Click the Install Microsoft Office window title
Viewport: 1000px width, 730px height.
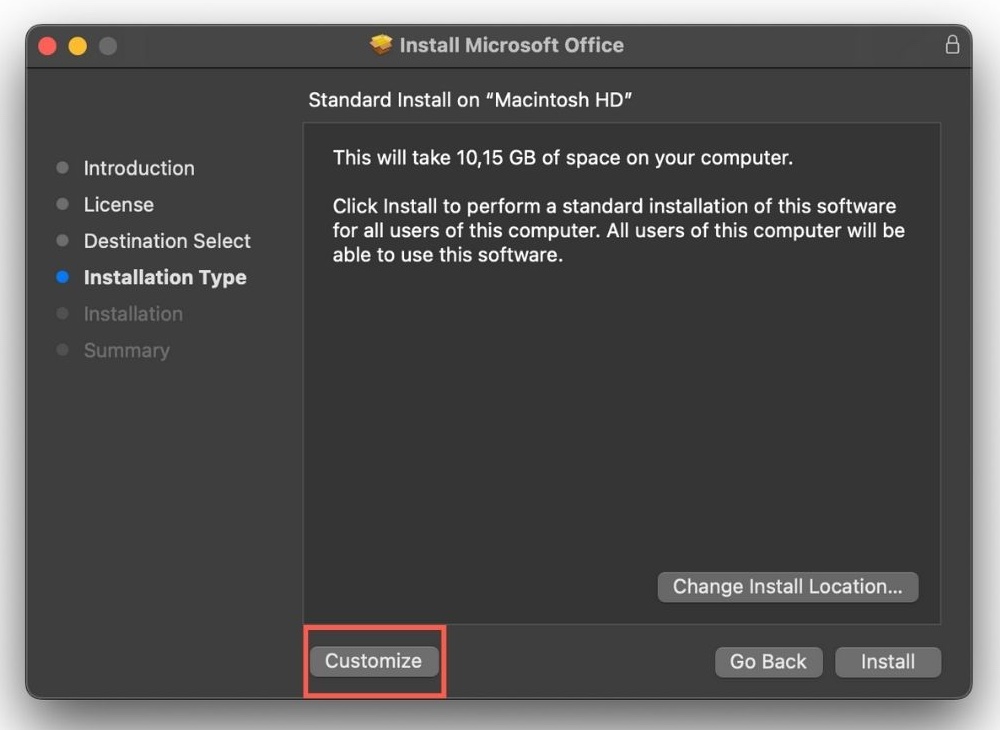click(511, 45)
